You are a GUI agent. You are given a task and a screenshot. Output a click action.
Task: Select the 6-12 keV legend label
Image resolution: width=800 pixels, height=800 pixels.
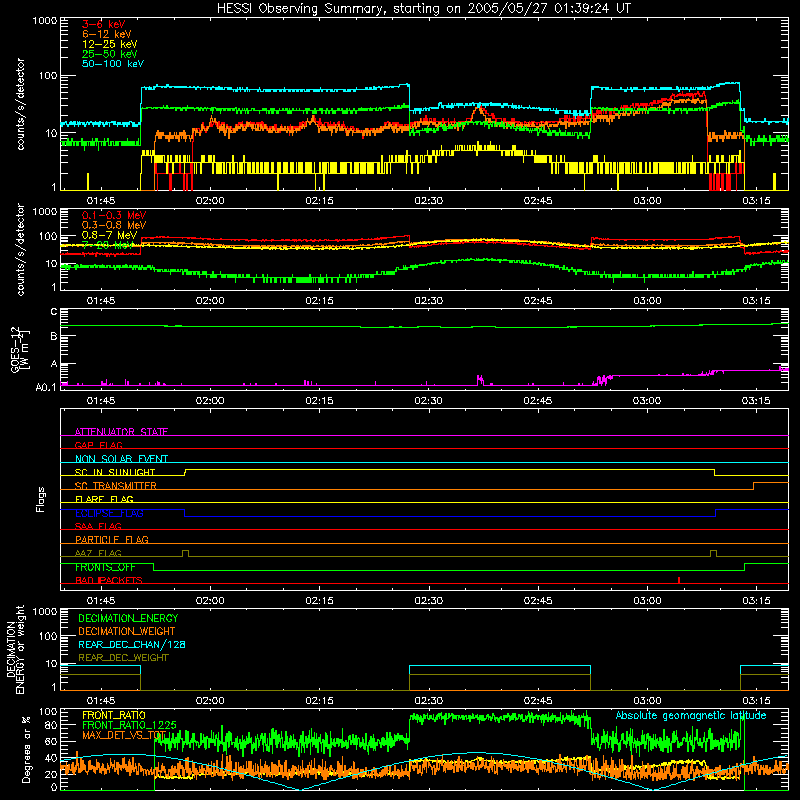(x=107, y=34)
